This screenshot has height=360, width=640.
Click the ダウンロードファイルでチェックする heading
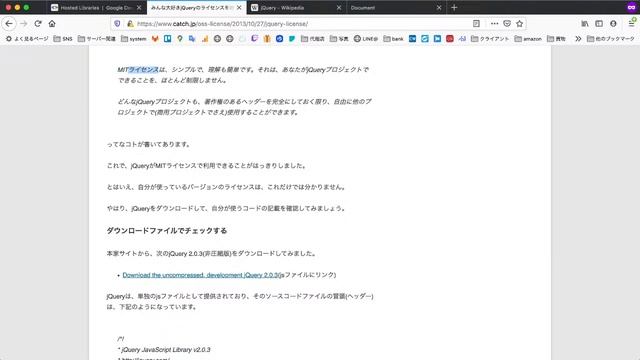click(167, 231)
